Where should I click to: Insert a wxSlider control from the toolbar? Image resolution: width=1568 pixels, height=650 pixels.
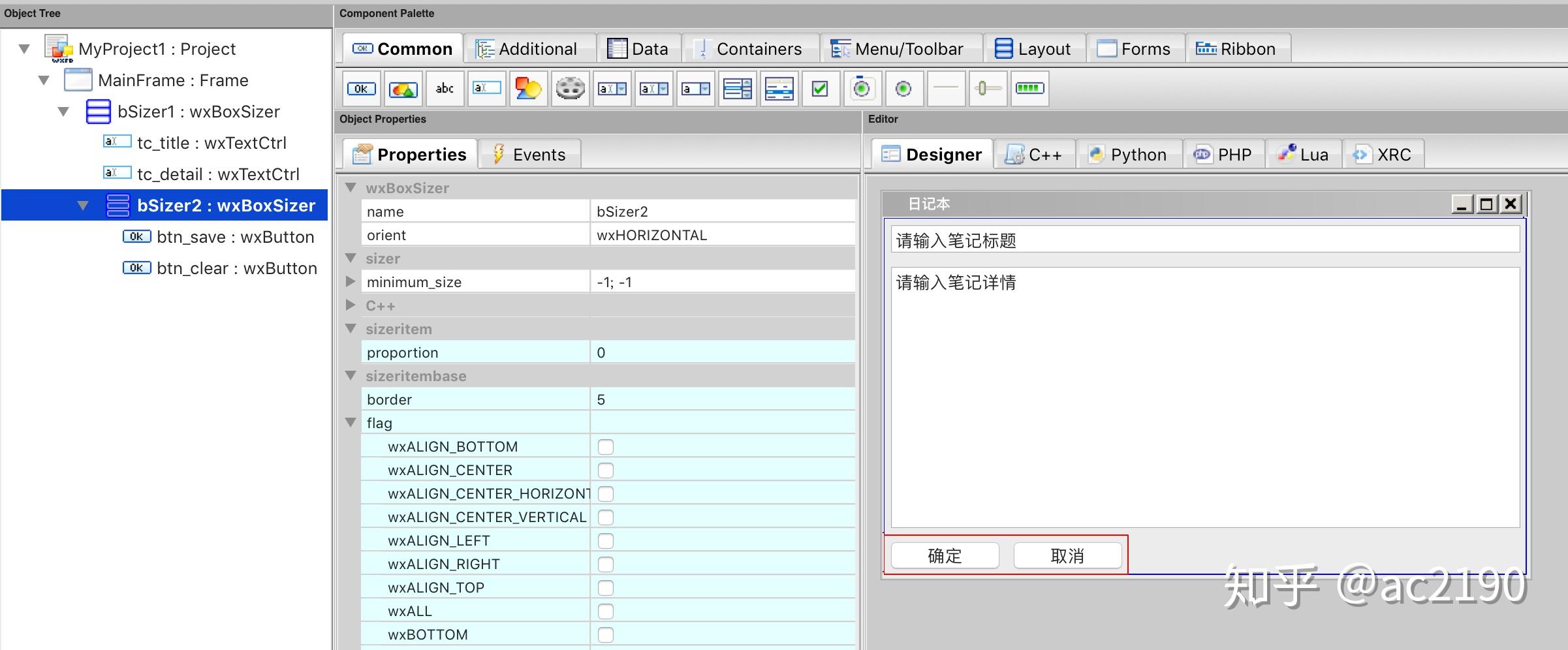988,88
